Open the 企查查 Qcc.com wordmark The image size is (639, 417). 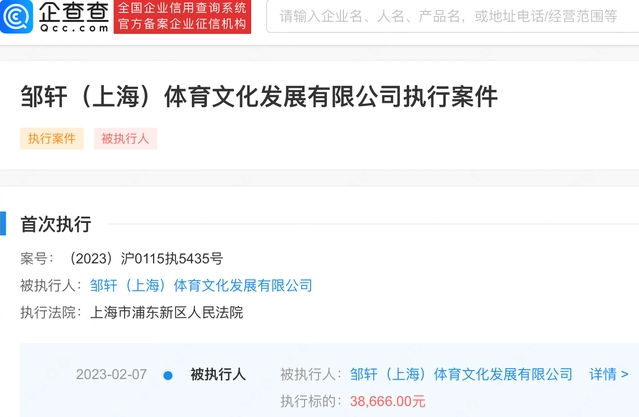point(74,17)
